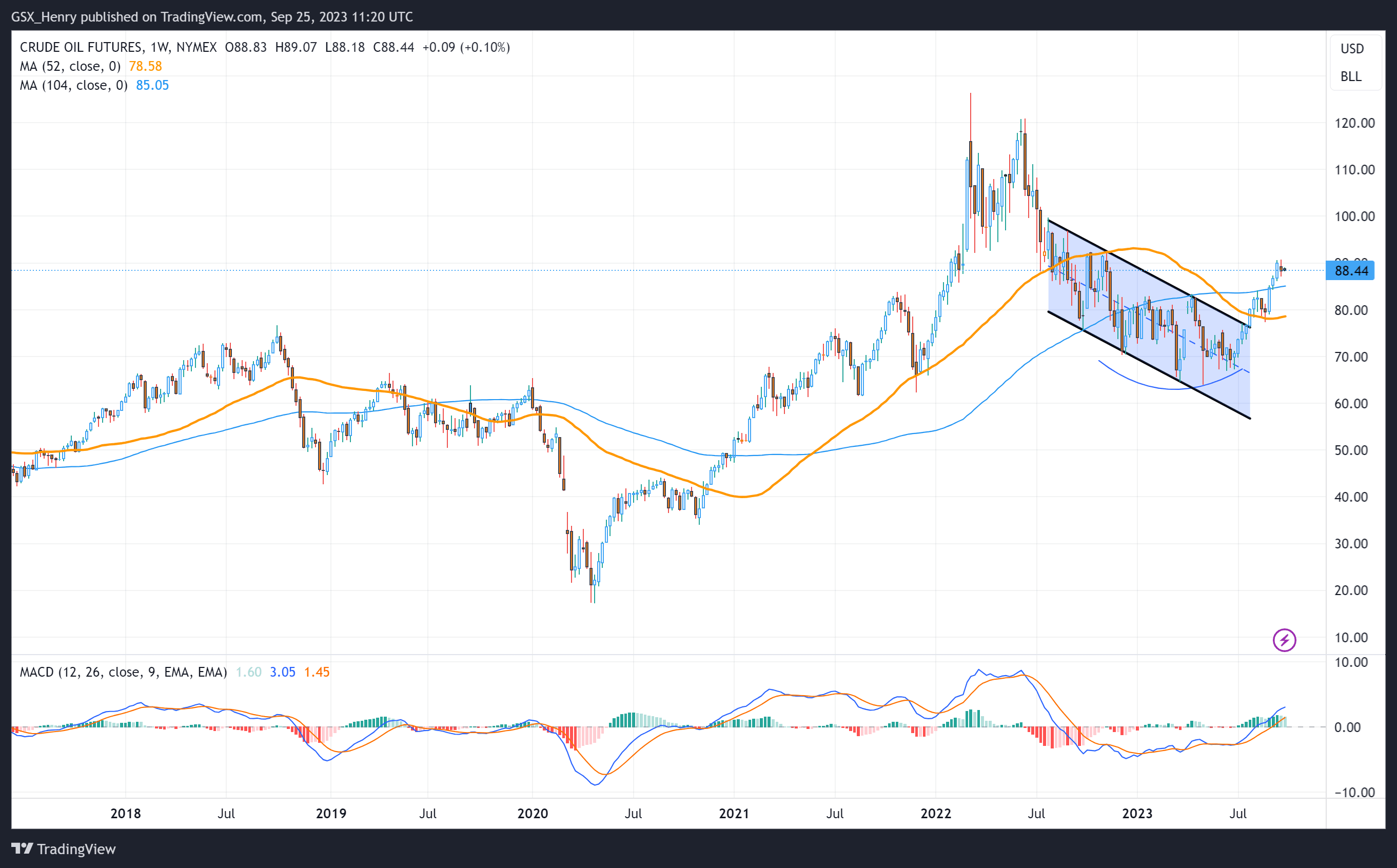Select the BLL unit label
The width and height of the screenshot is (1397, 868).
pyautogui.click(x=1350, y=76)
